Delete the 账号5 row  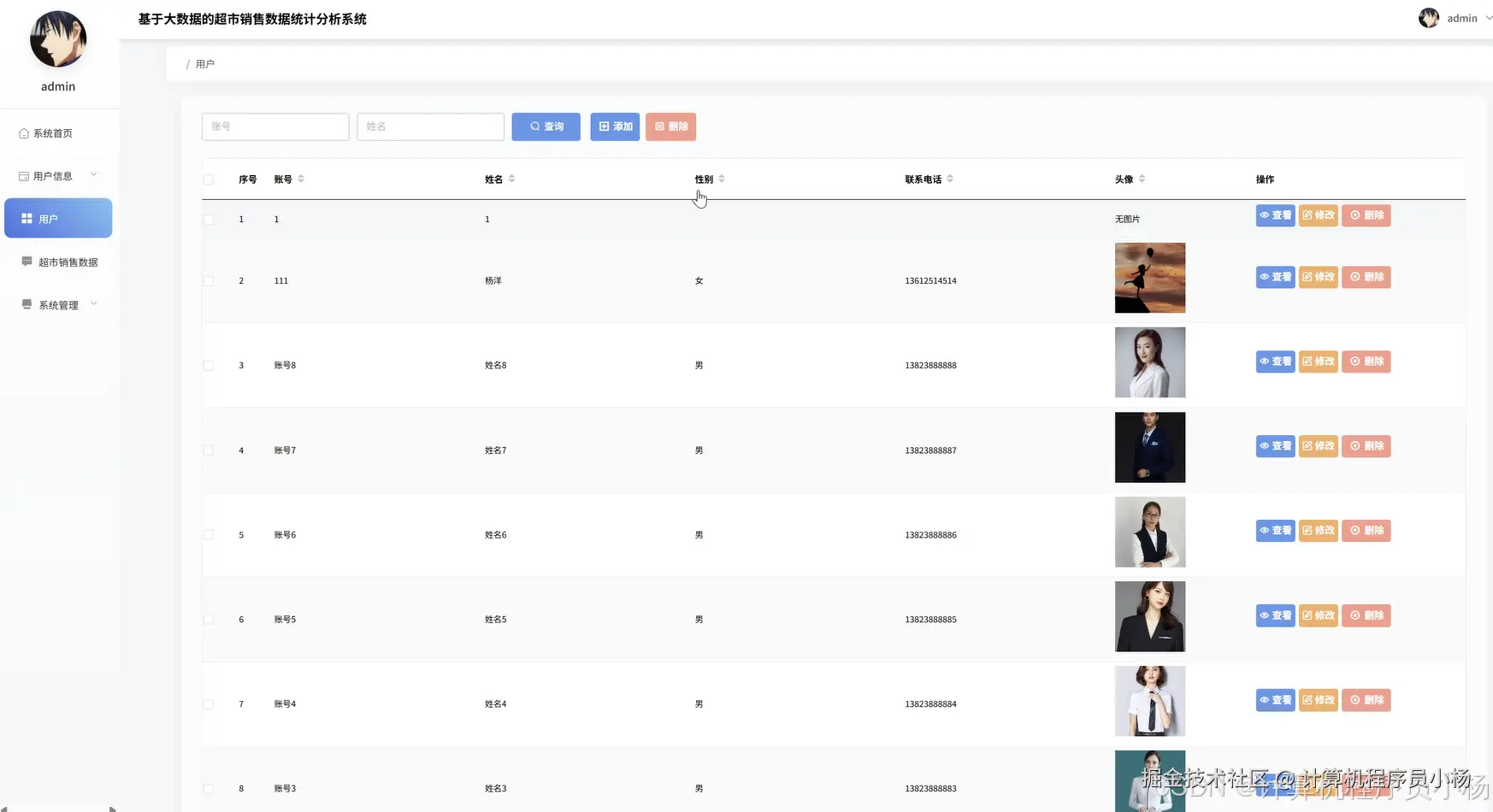pos(1366,615)
